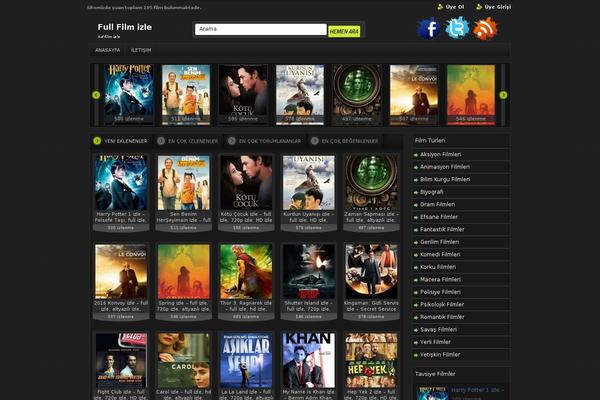Open Yetişkin Filmler category

[x=440, y=355]
